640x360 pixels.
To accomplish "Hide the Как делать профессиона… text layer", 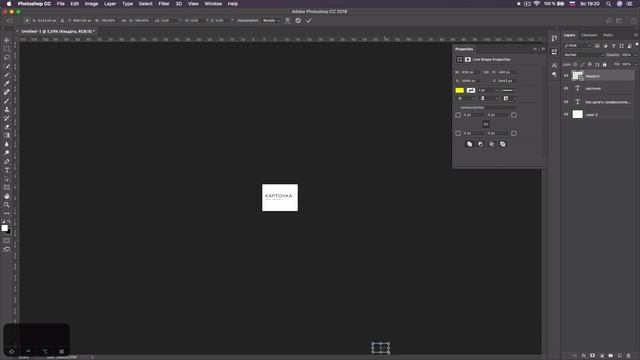I will click(566, 102).
